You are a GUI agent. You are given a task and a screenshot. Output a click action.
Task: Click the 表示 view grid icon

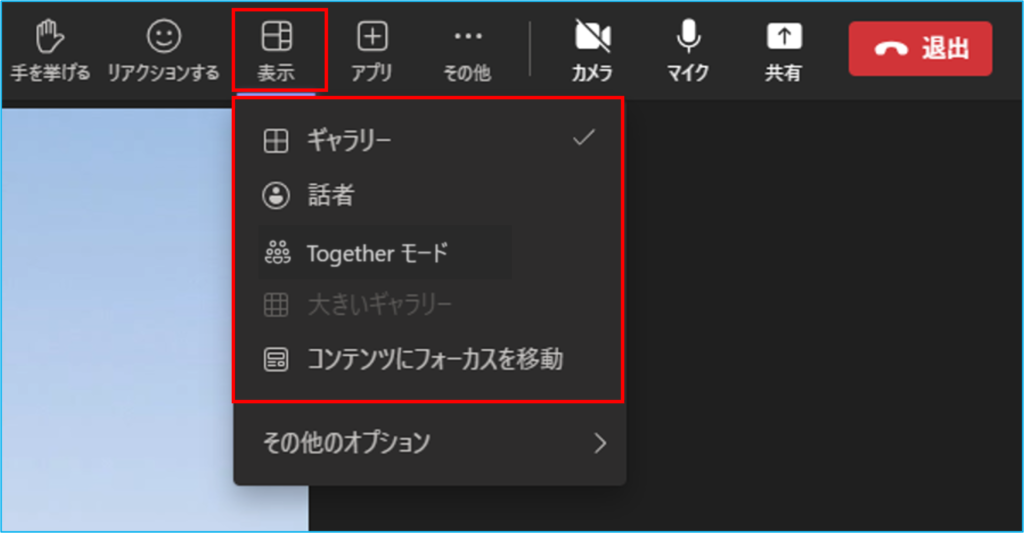pos(277,37)
